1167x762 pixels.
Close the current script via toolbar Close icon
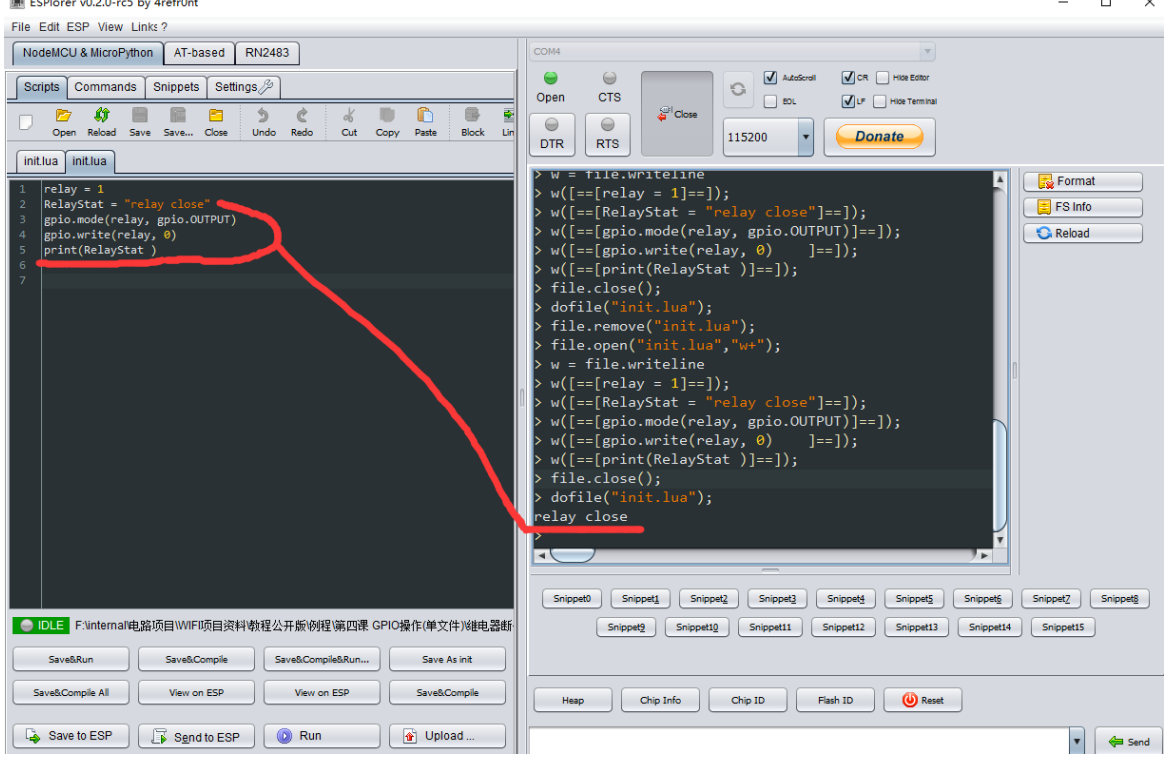216,122
